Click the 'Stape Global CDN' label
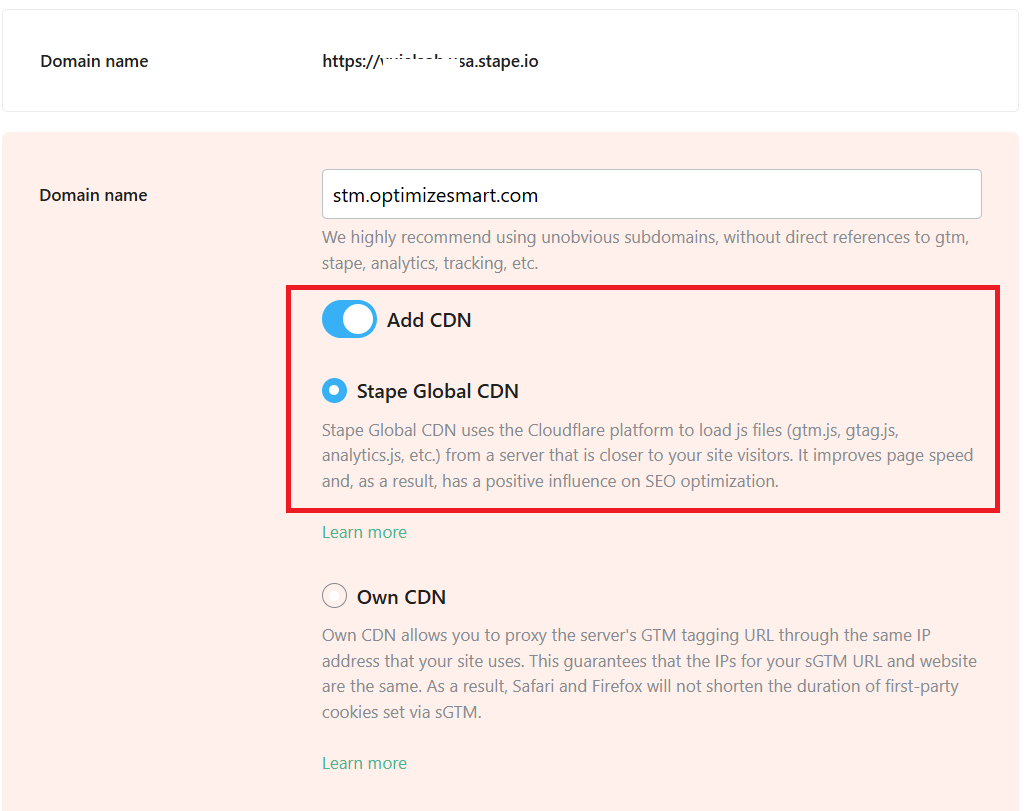The image size is (1030, 811). [x=437, y=391]
